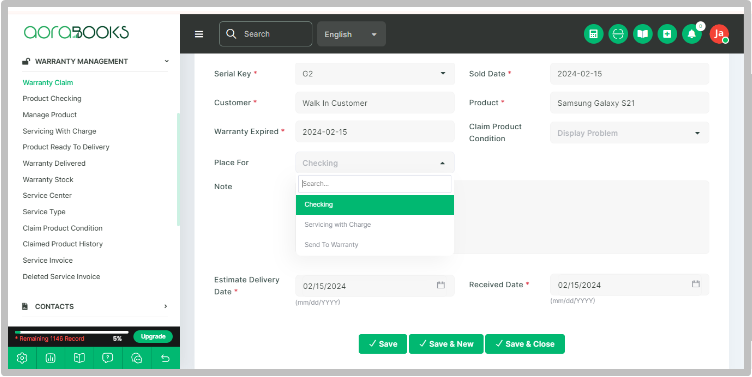Open Product Checking in sidebar

click(52, 98)
